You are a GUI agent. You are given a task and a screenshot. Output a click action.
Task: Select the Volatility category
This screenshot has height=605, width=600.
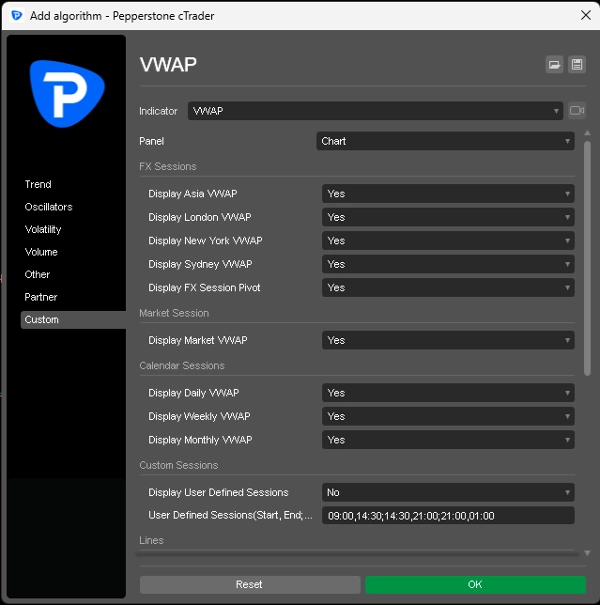point(43,230)
